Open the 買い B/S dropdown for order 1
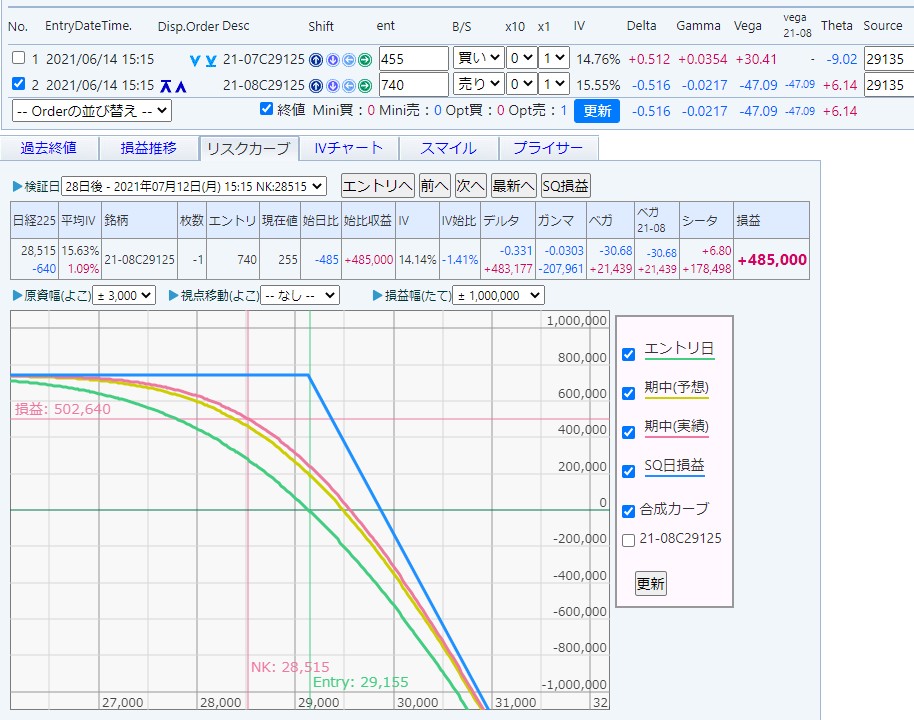Image resolution: width=914 pixels, height=720 pixels. pyautogui.click(x=479, y=58)
